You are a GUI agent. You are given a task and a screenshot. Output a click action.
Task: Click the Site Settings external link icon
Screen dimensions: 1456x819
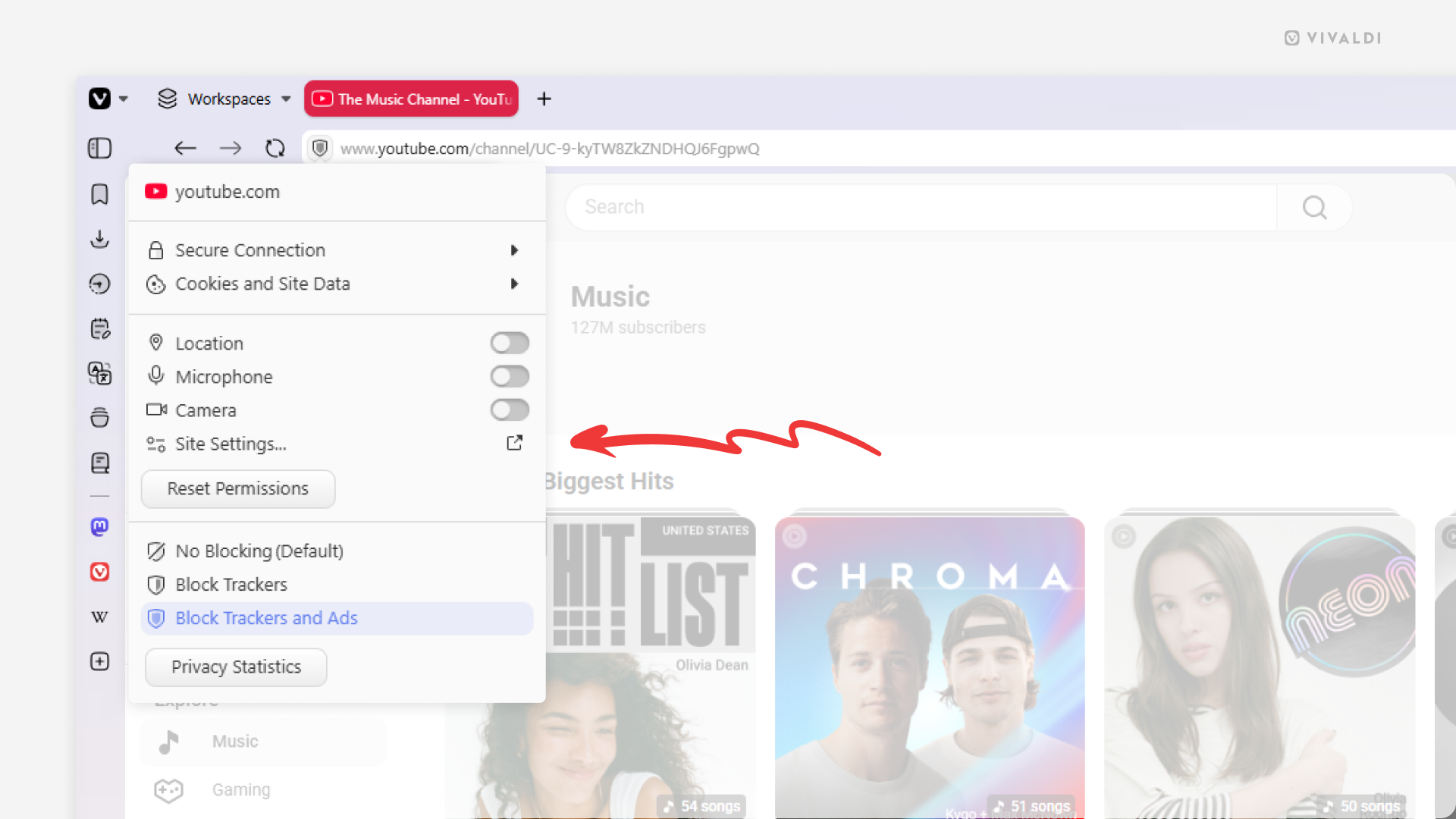tap(514, 443)
